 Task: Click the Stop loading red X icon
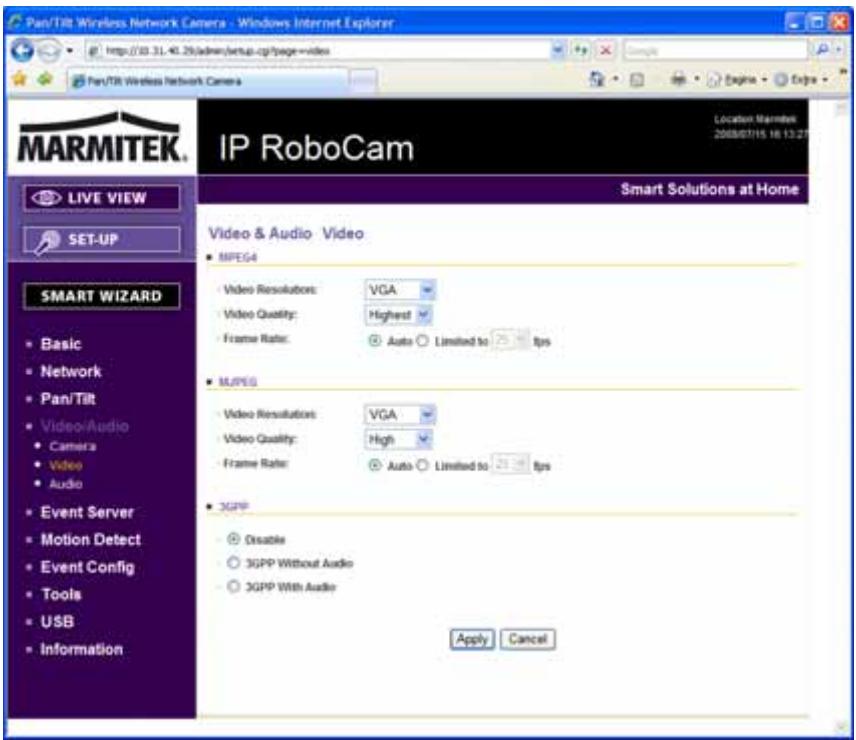(x=605, y=51)
